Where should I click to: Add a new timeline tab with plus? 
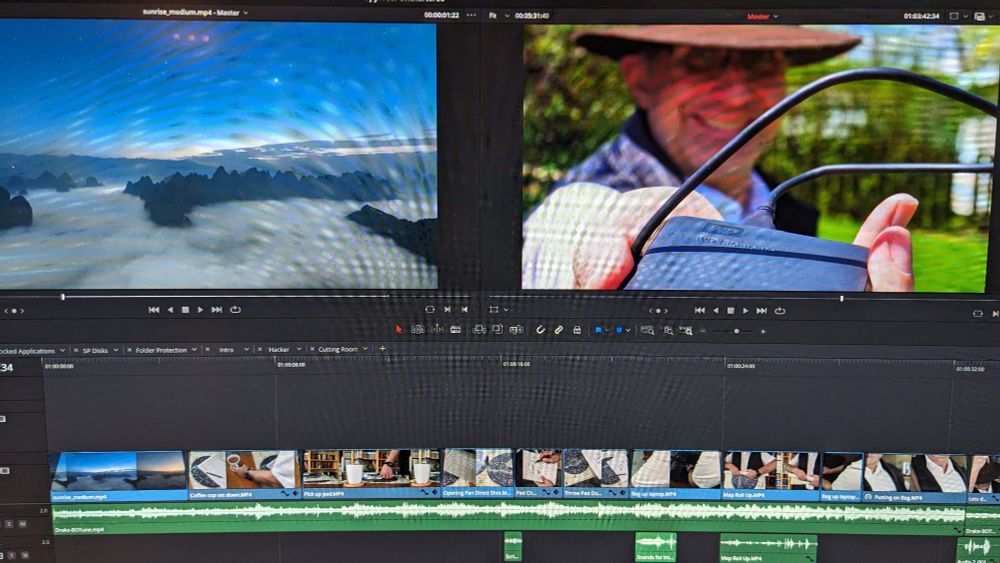point(383,349)
